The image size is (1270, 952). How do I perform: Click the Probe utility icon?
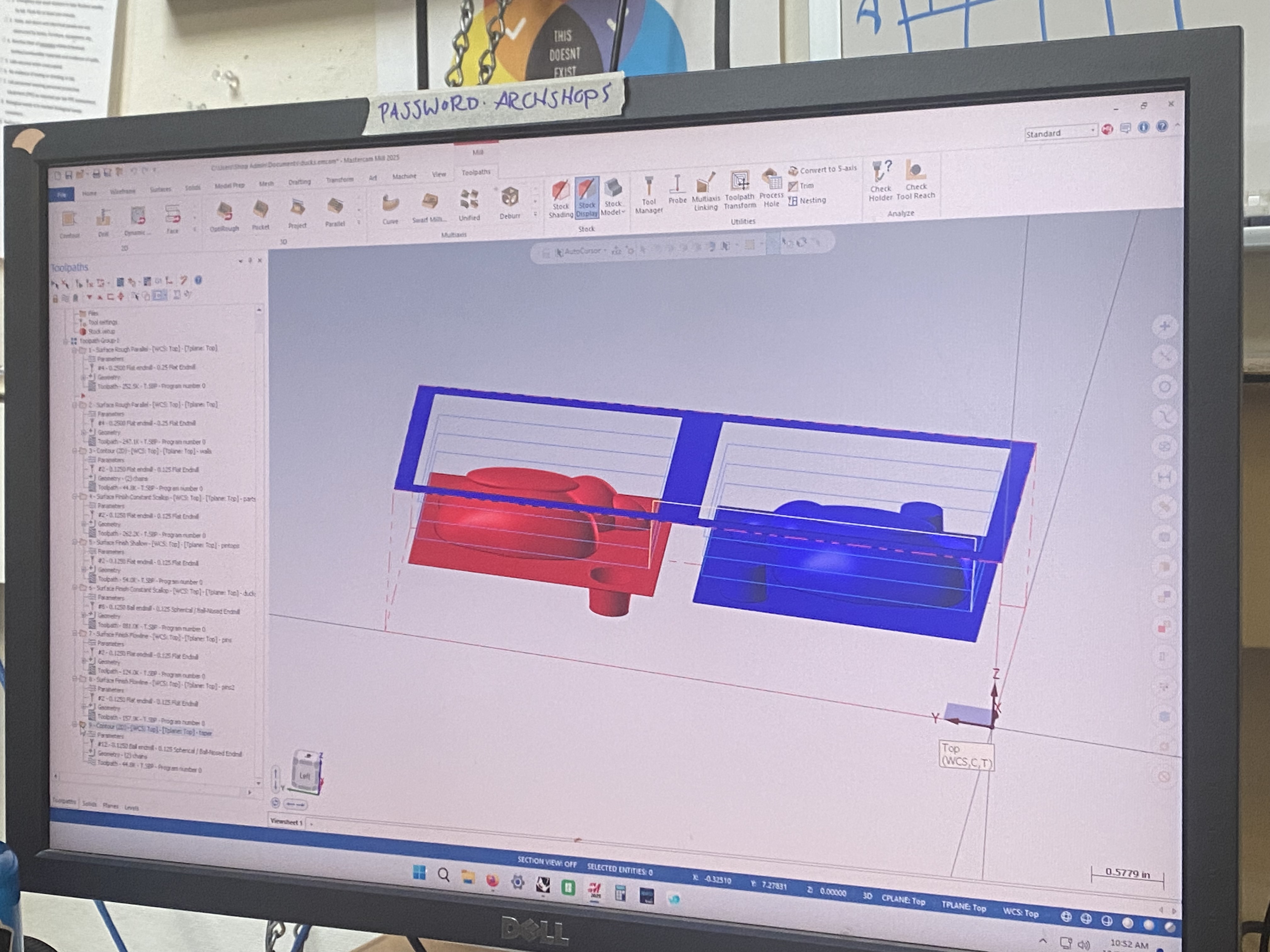coord(678,190)
